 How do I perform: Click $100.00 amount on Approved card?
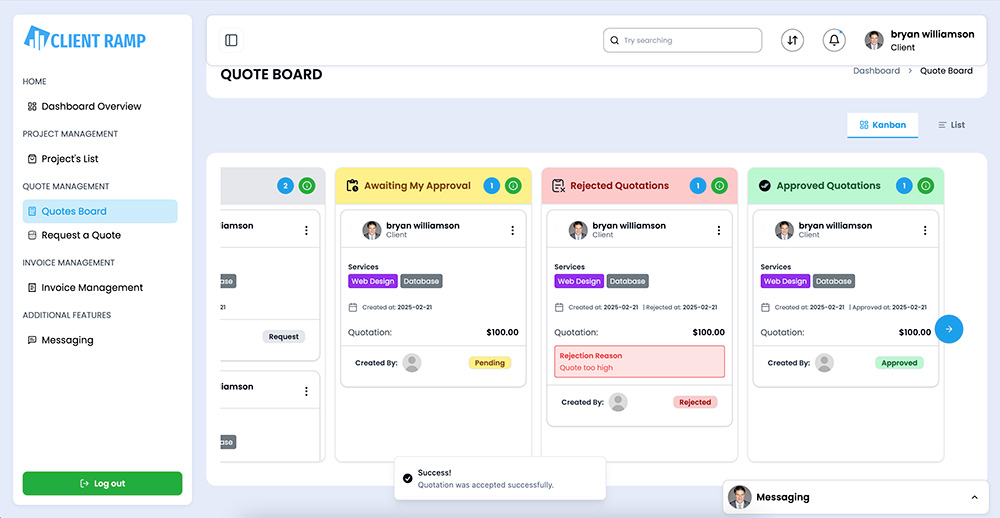(915, 332)
